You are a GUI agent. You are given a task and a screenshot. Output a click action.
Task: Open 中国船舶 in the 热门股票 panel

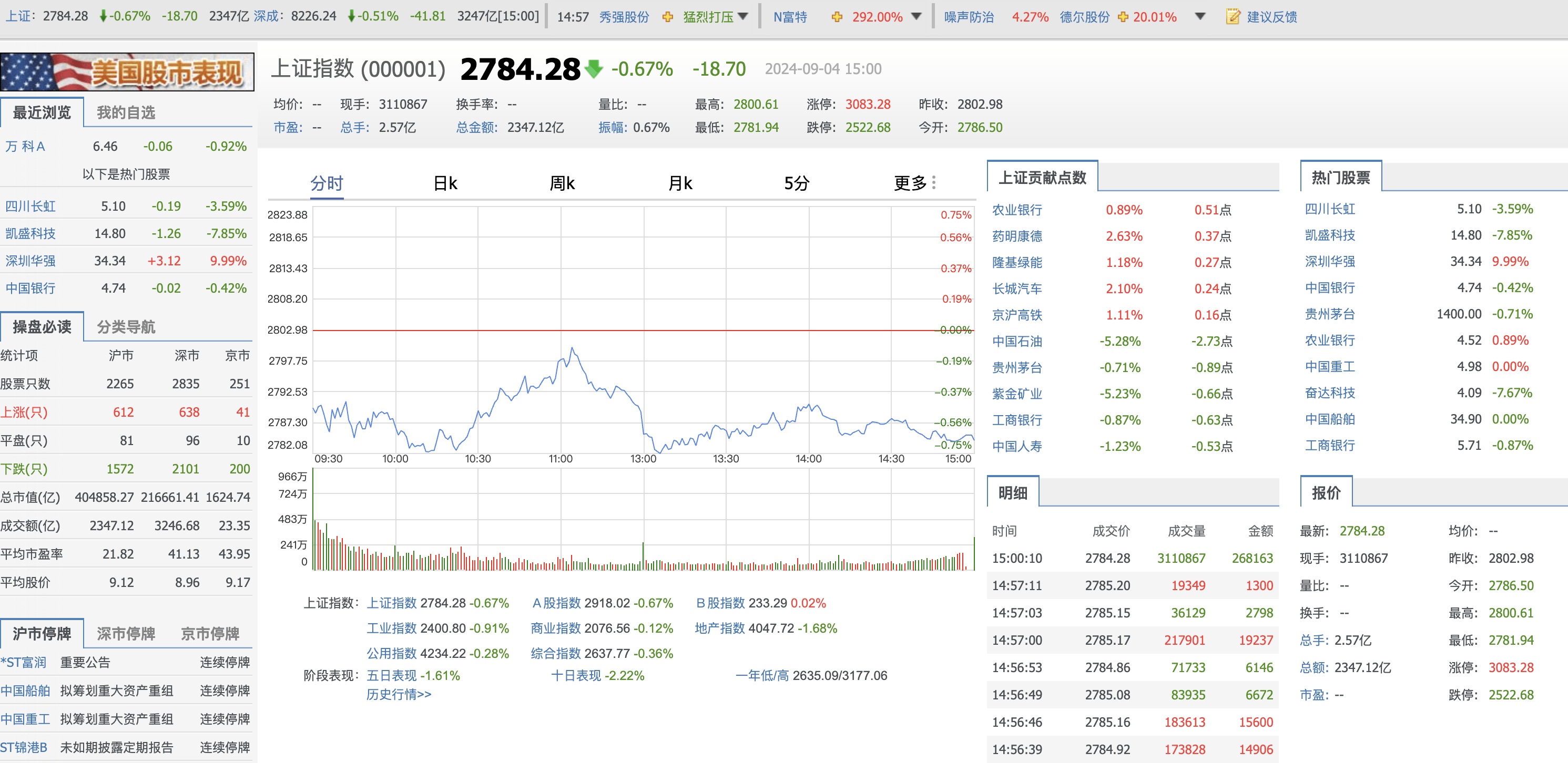coord(1330,419)
